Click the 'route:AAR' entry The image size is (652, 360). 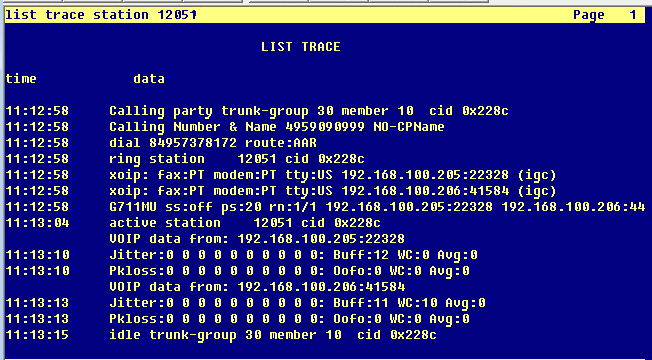click(281, 143)
